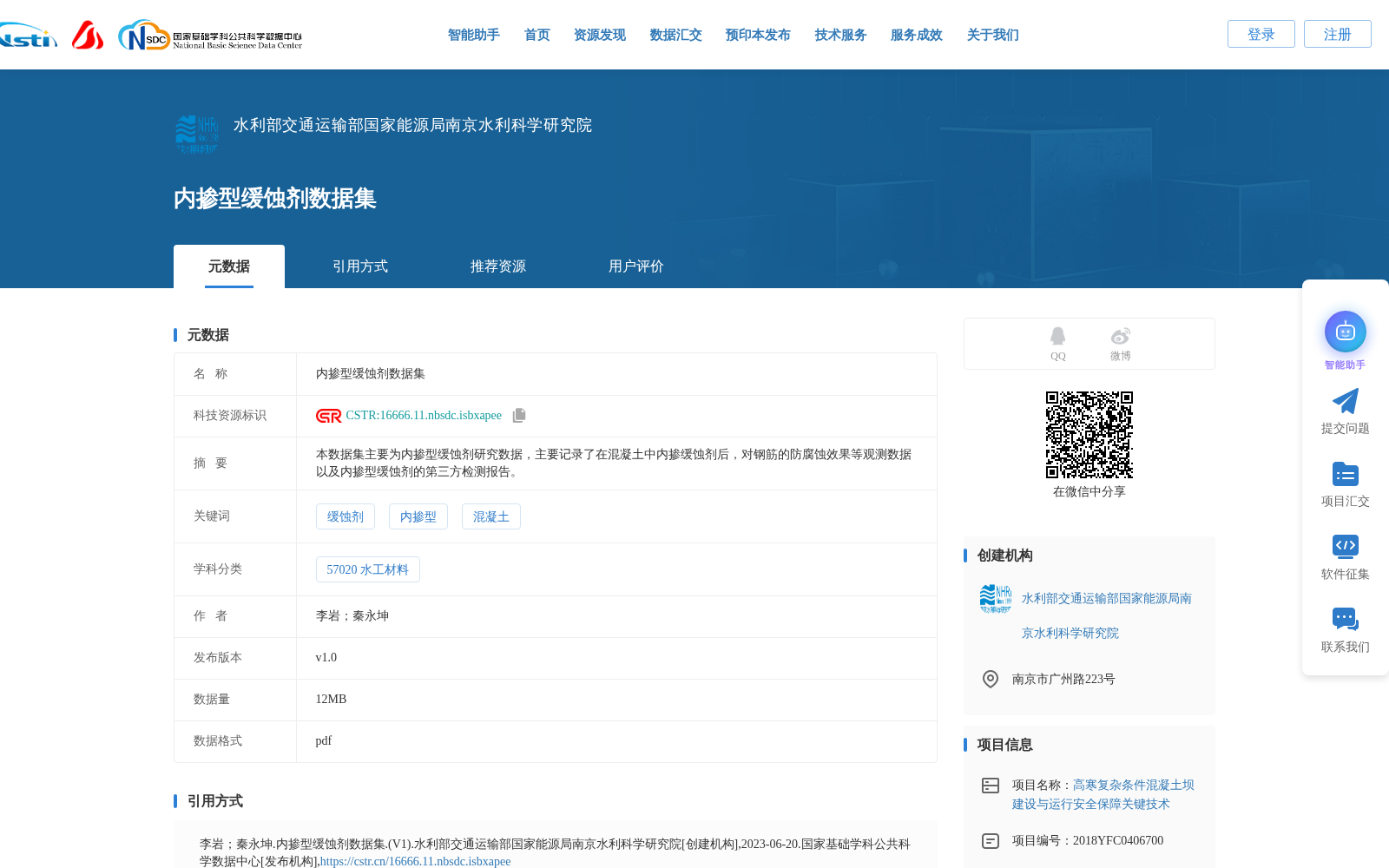Open the 高寒复杂条件混凝土坝 project link
Screen dimensions: 1389x868
(1103, 794)
